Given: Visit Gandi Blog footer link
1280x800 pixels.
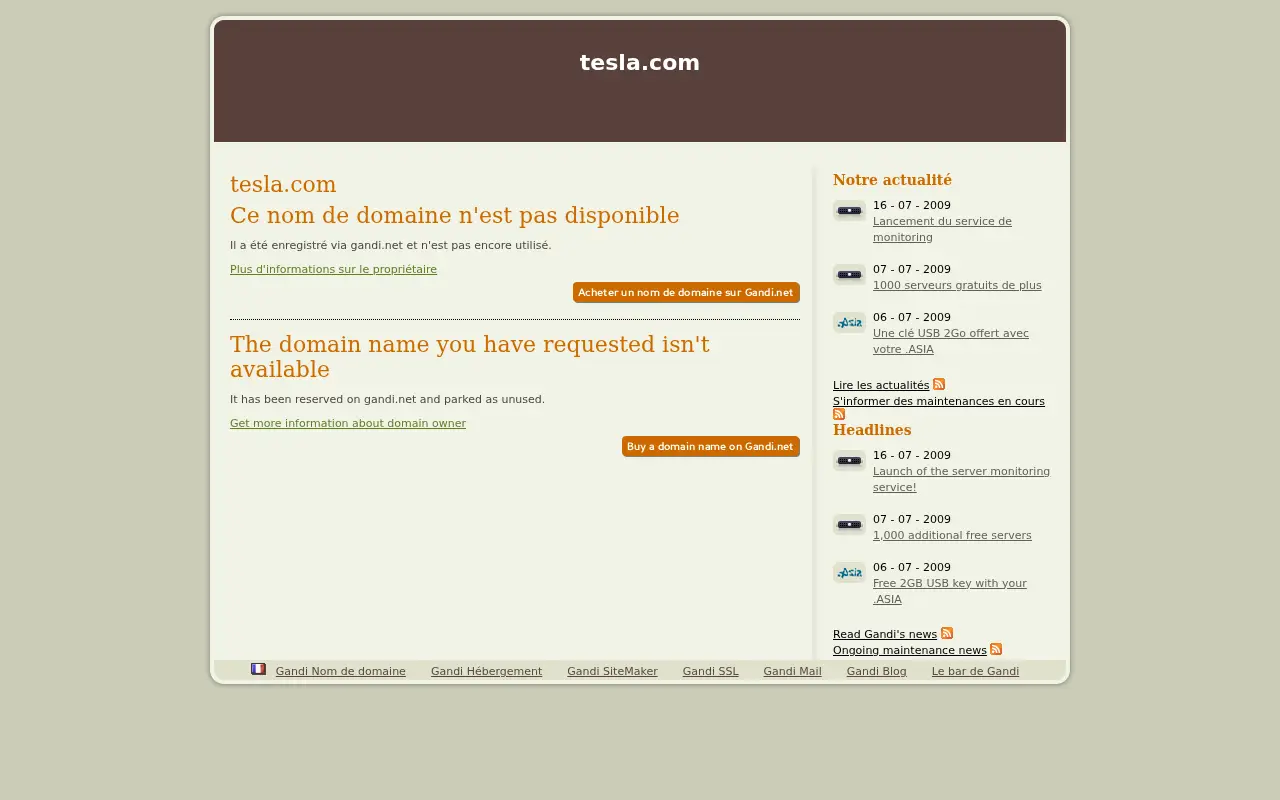Looking at the screenshot, I should tap(877, 672).
